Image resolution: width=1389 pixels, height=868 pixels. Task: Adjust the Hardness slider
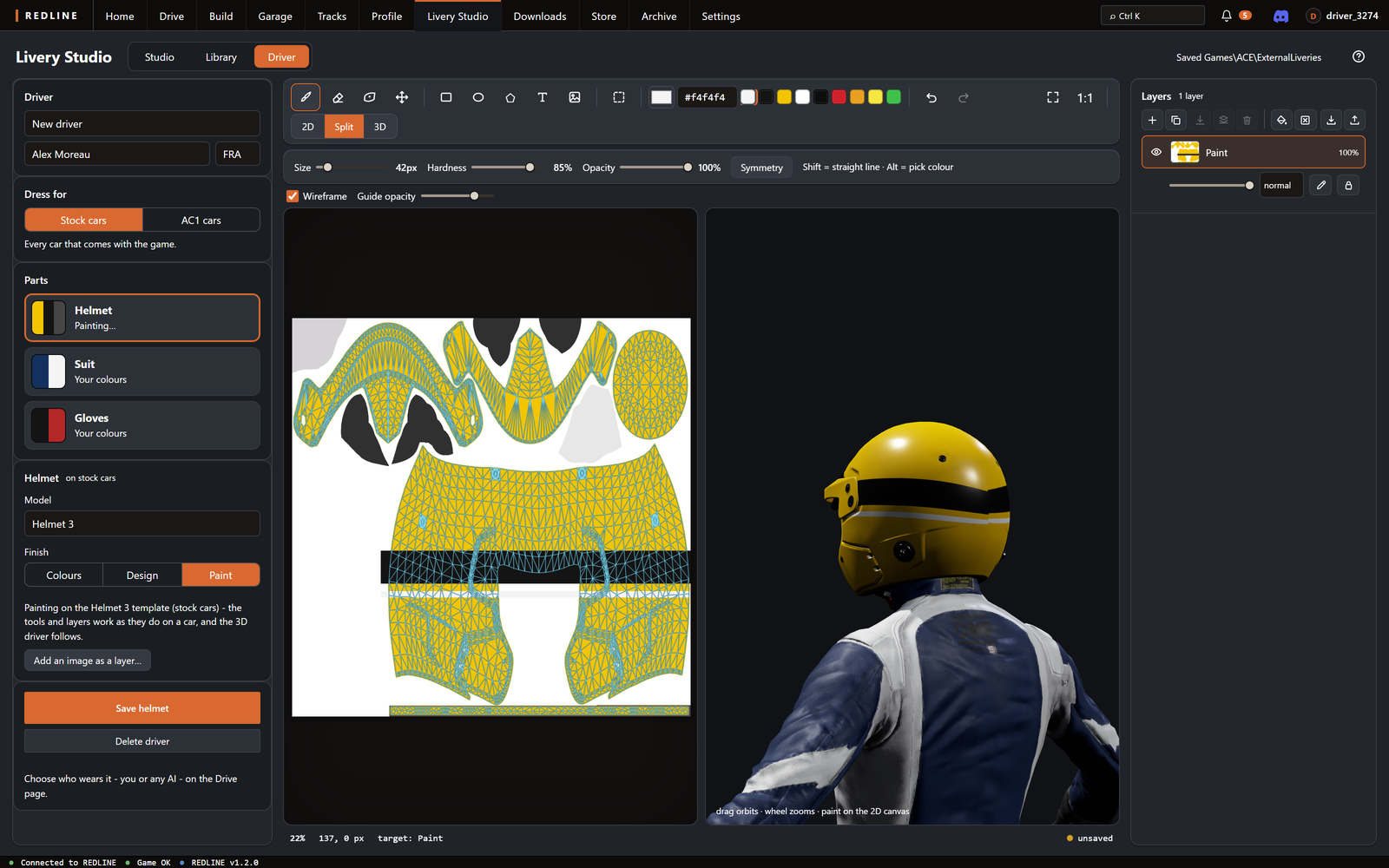[x=503, y=168]
